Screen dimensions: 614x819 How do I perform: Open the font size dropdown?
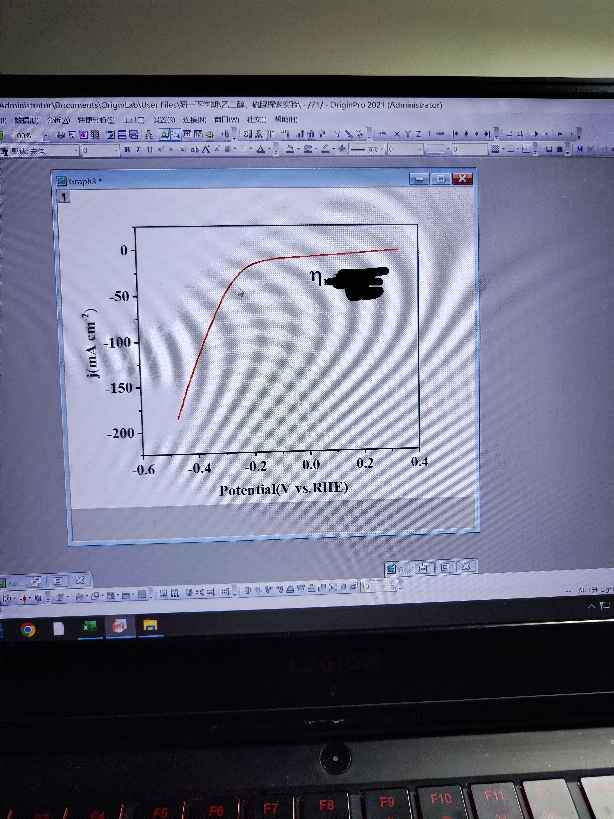(x=114, y=150)
